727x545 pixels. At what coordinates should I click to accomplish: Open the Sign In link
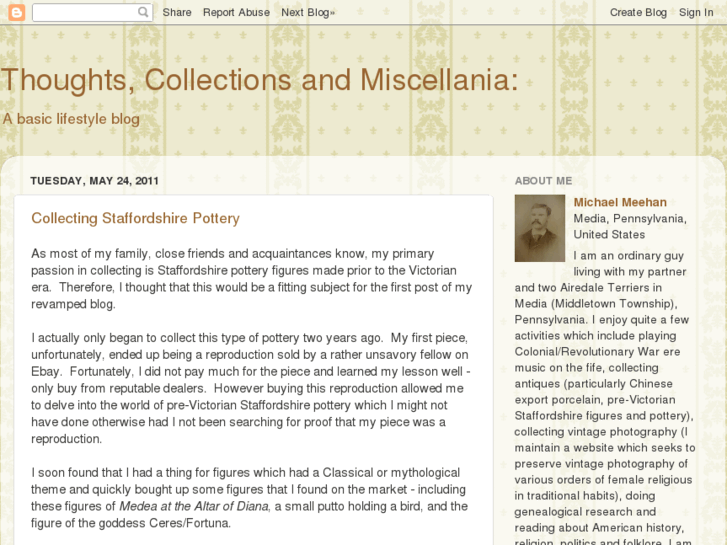696,12
